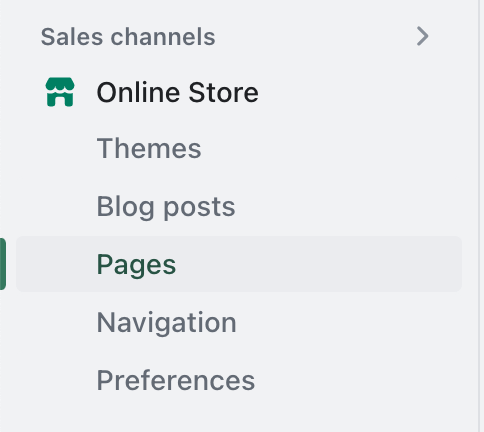This screenshot has width=484, height=432.
Task: Select the Pages menu item
Action: point(239,264)
